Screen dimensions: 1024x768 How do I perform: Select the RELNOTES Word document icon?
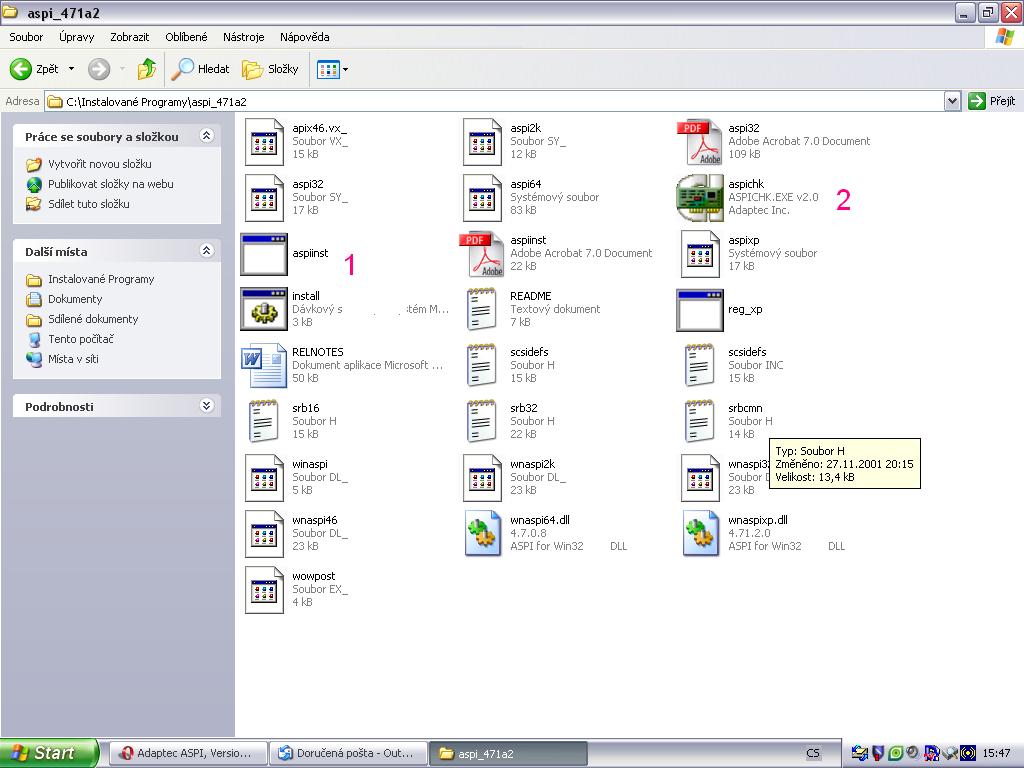click(264, 366)
